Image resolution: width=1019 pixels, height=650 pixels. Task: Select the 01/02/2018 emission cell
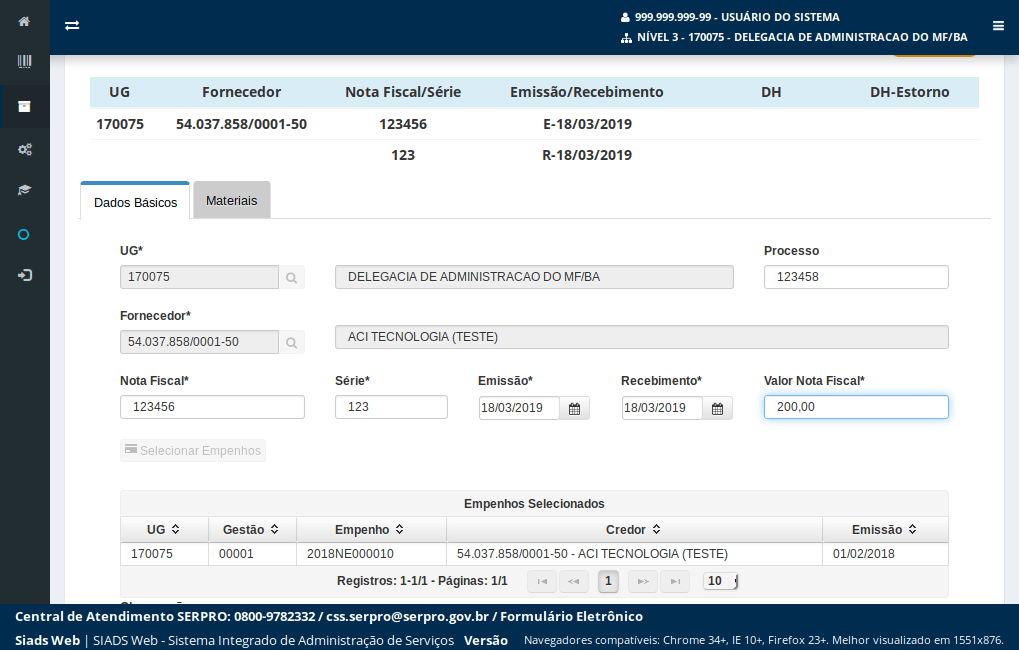[885, 554]
